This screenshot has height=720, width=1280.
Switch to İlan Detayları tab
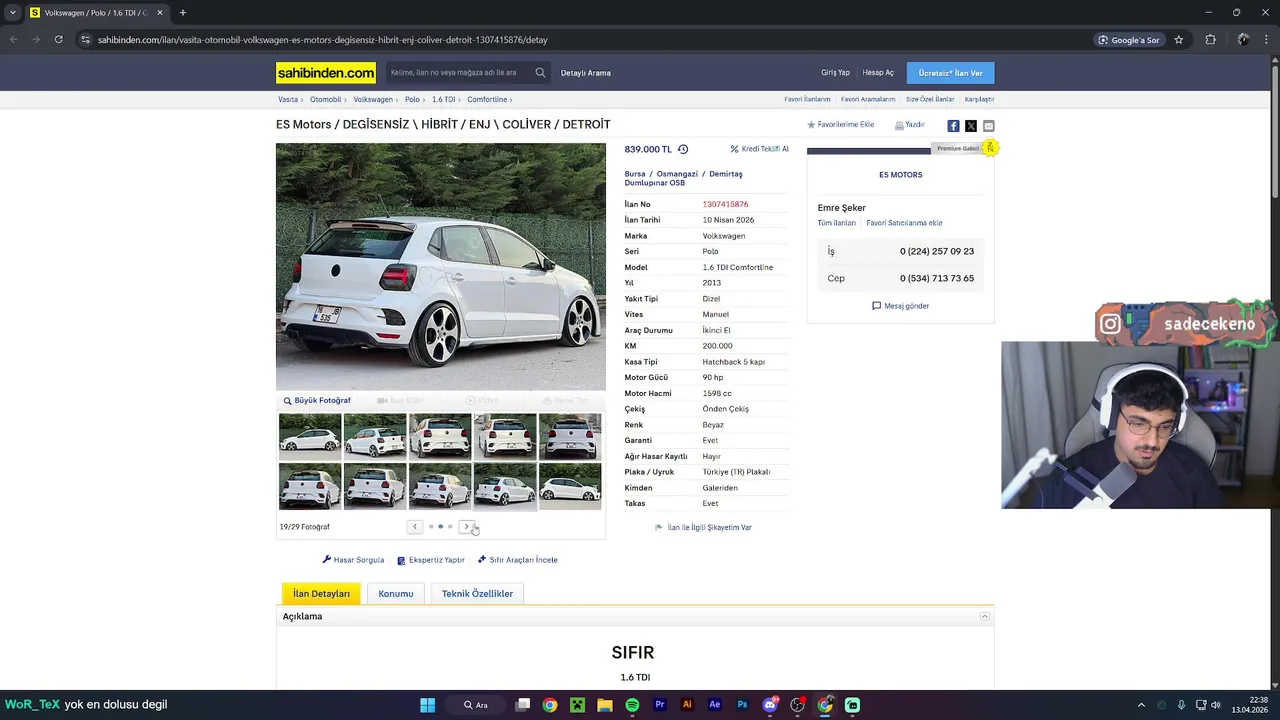click(x=321, y=594)
